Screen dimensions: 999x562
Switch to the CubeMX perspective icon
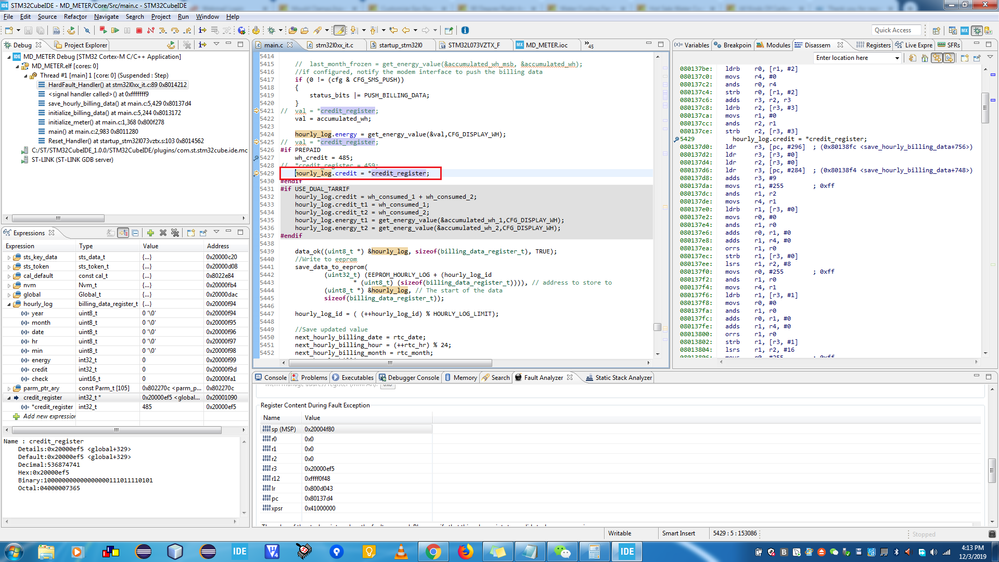pyautogui.click(x=965, y=30)
